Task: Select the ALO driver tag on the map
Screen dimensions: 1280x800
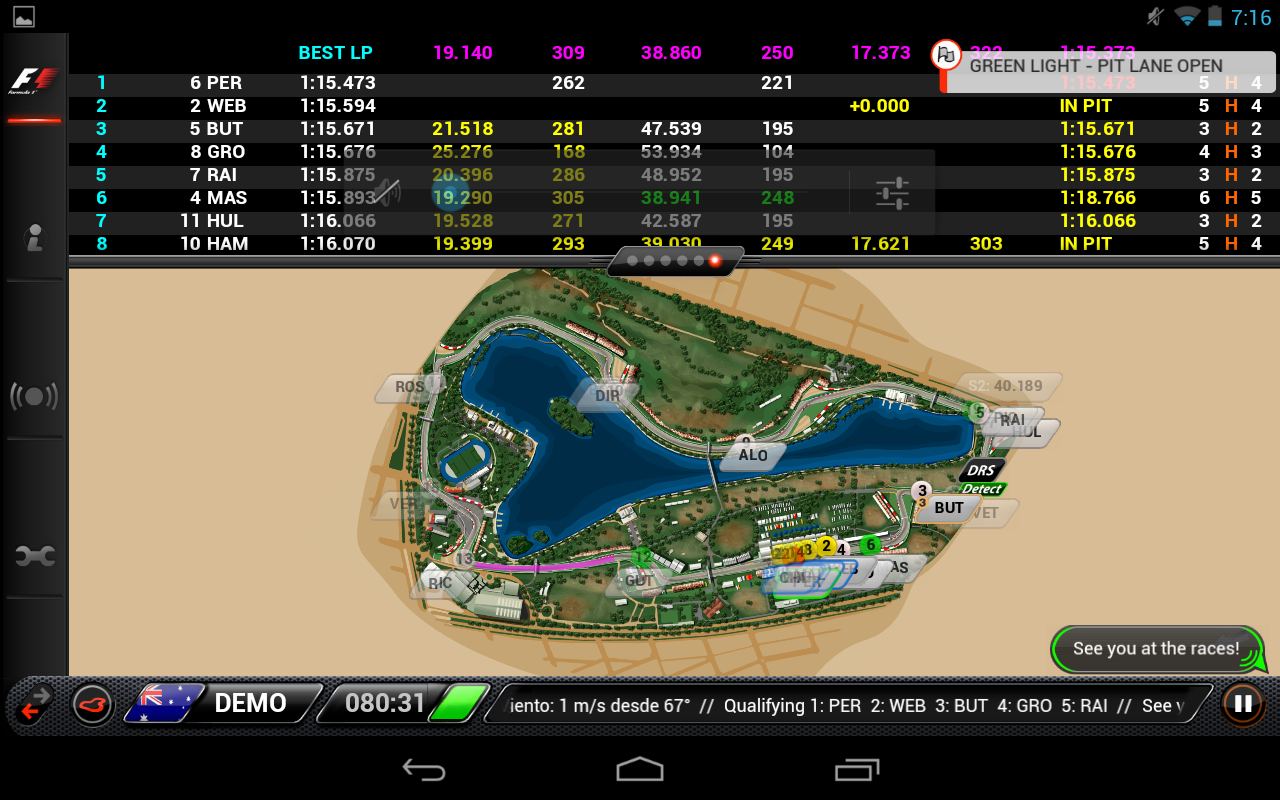Action: [752, 455]
